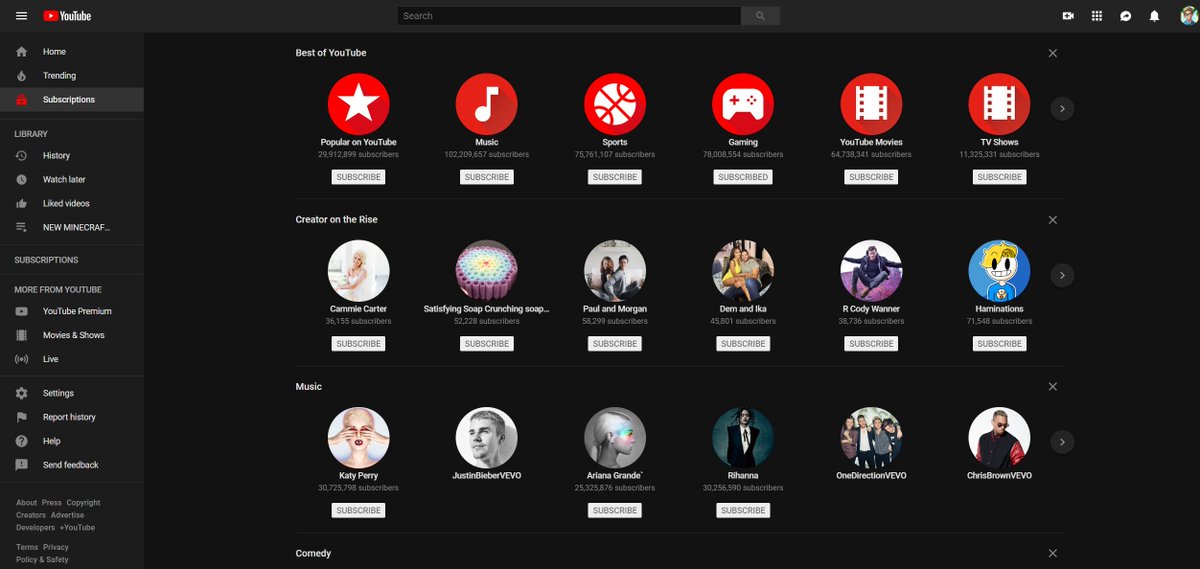The height and width of the screenshot is (569, 1200).
Task: Click the Music note channel icon
Action: (x=486, y=105)
